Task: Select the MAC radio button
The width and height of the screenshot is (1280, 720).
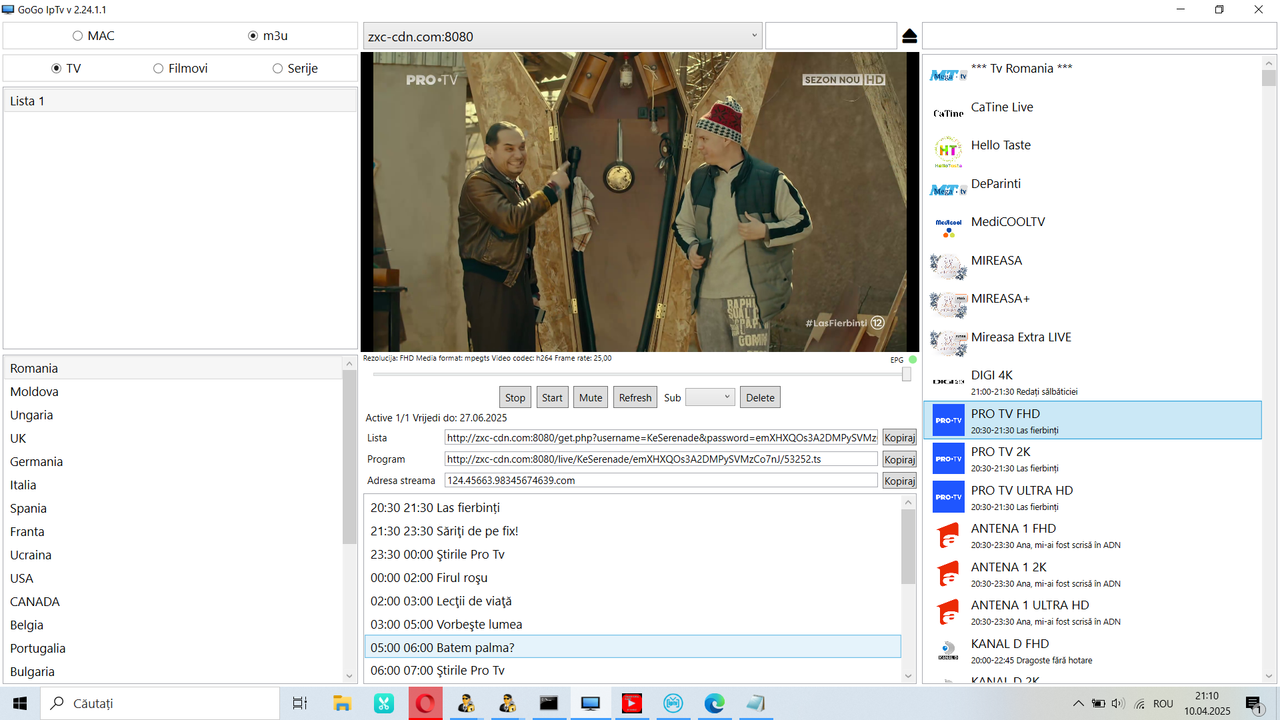Action: click(78, 36)
